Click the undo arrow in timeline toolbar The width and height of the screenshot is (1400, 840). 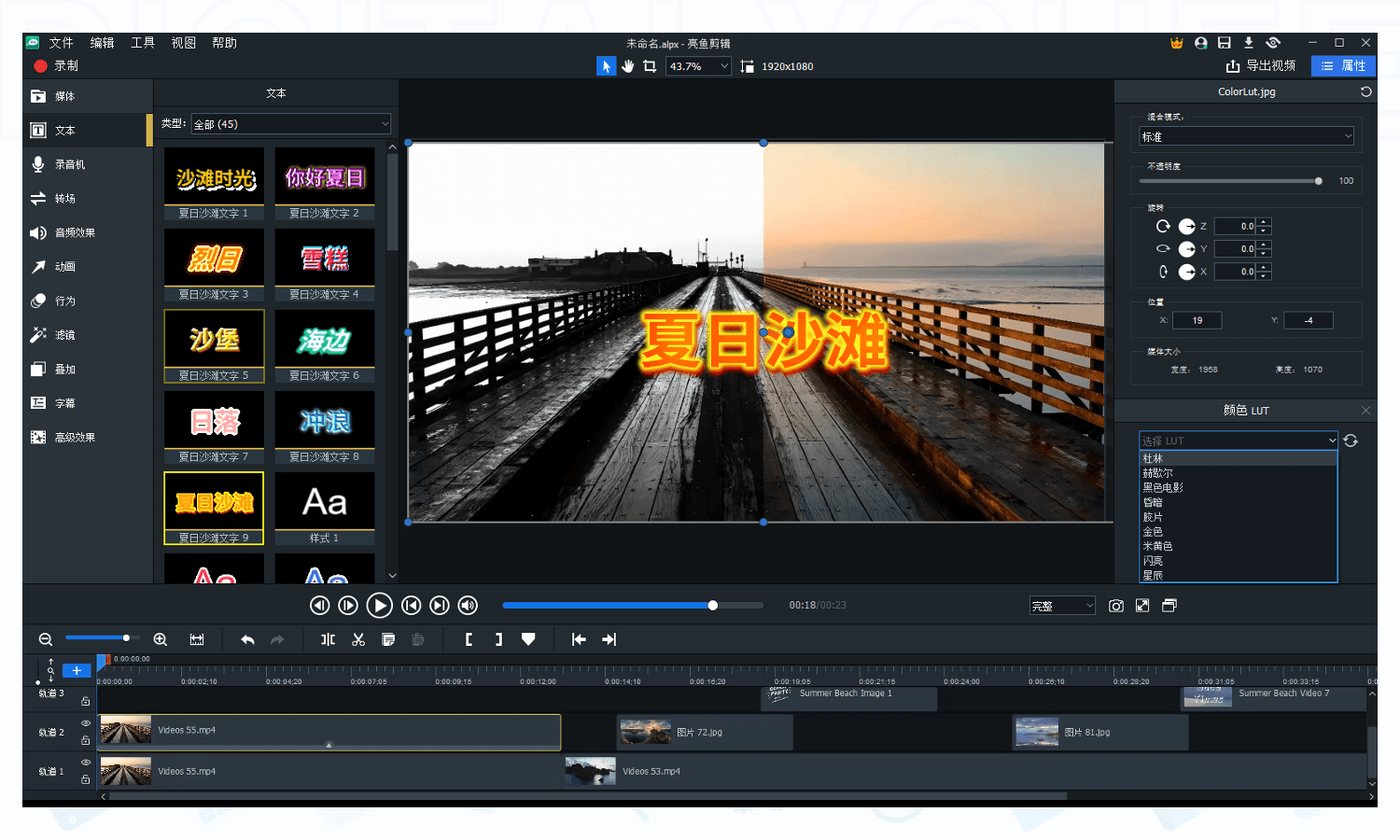pyautogui.click(x=247, y=639)
